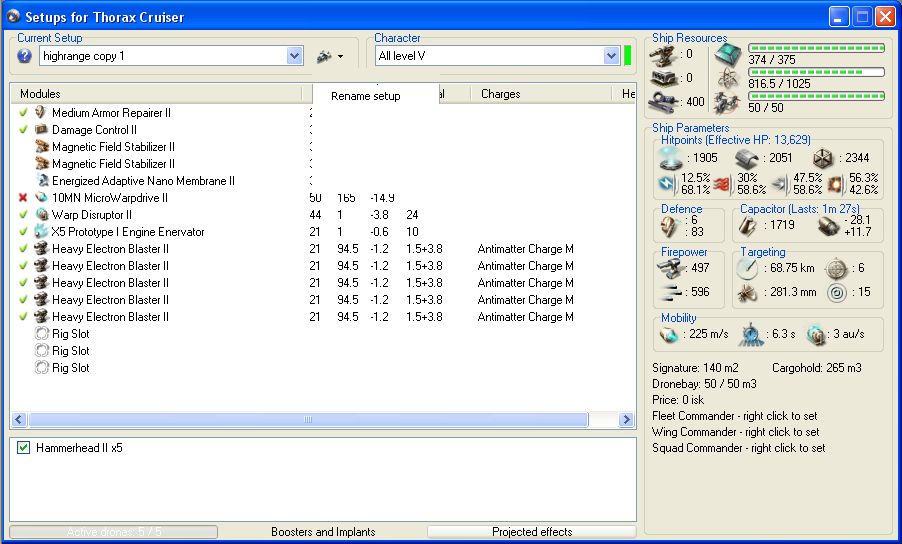The width and height of the screenshot is (902, 544).
Task: Click the Dronebay: 50 / 50 m3 text
Action: [704, 384]
